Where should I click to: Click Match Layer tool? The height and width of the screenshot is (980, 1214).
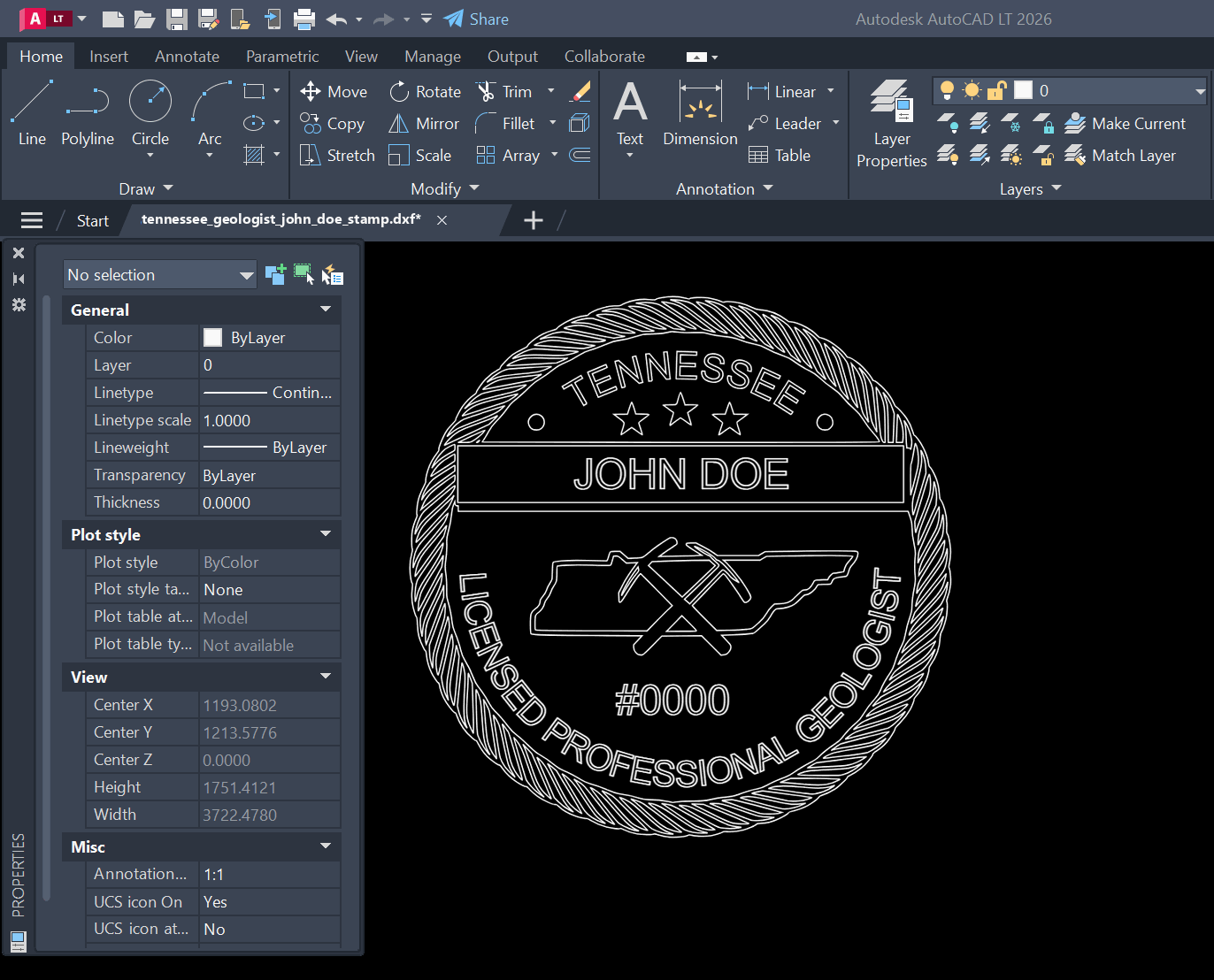(x=1120, y=156)
